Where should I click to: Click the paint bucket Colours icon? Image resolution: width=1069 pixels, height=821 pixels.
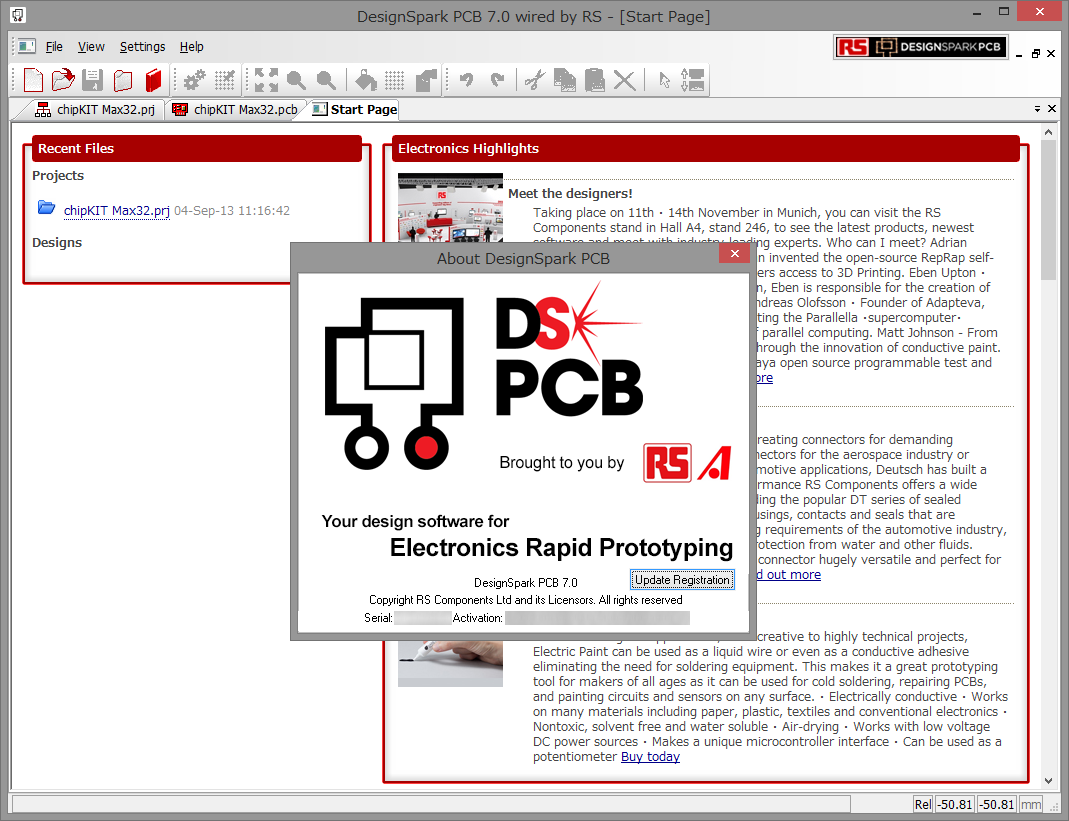click(x=365, y=80)
